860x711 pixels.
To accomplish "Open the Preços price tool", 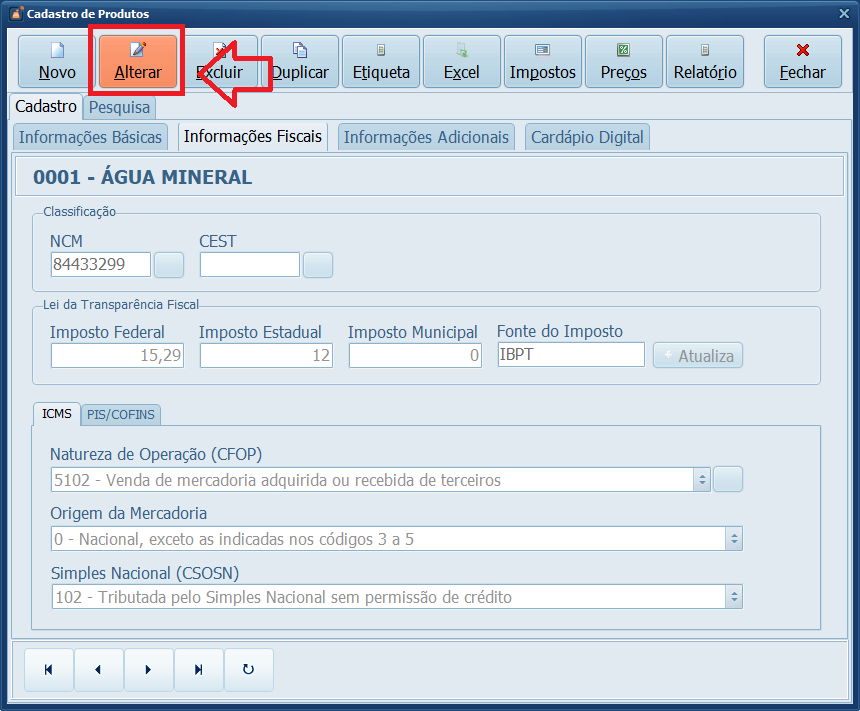I will pyautogui.click(x=624, y=61).
